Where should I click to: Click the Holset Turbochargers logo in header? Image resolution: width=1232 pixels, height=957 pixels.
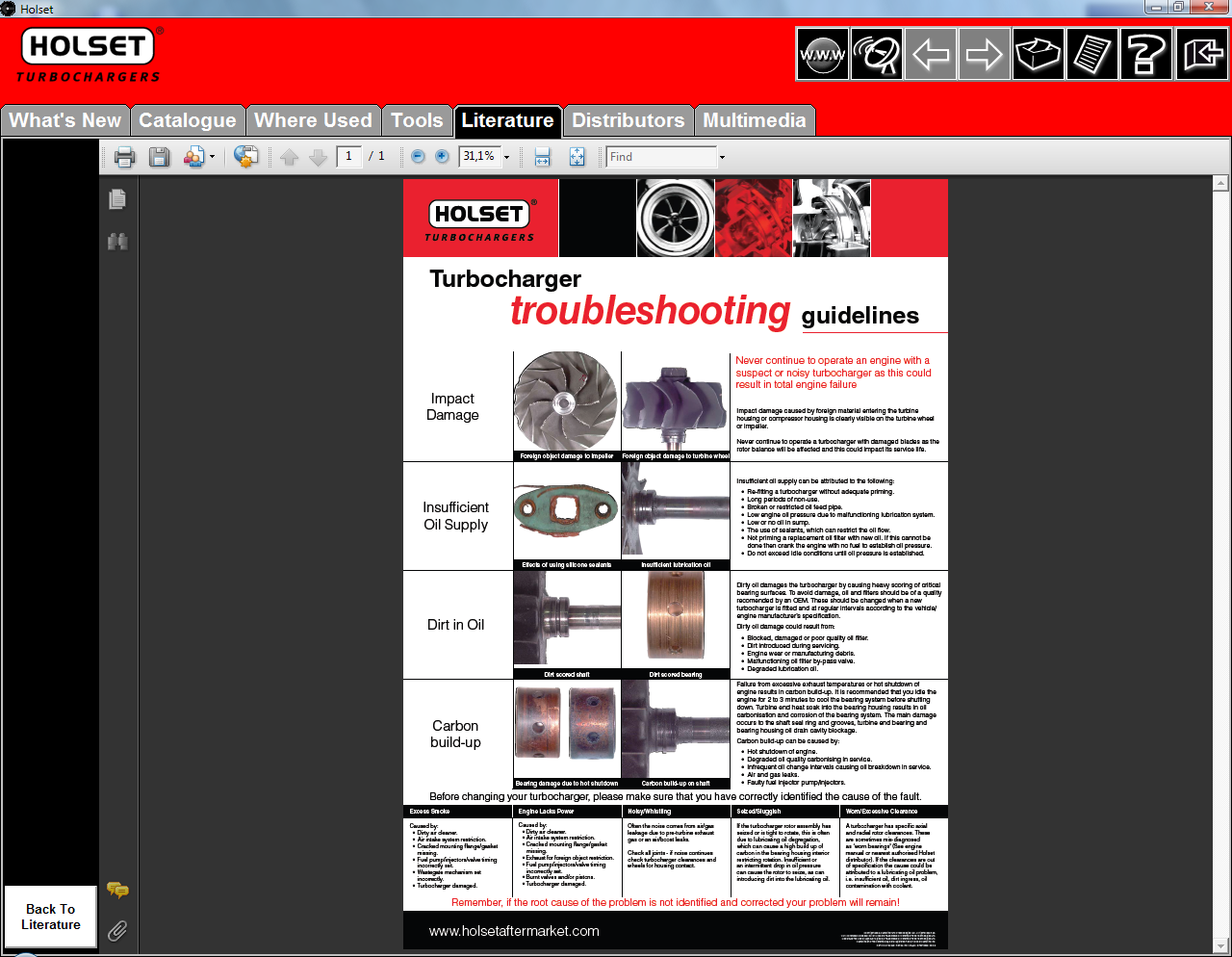[90, 55]
